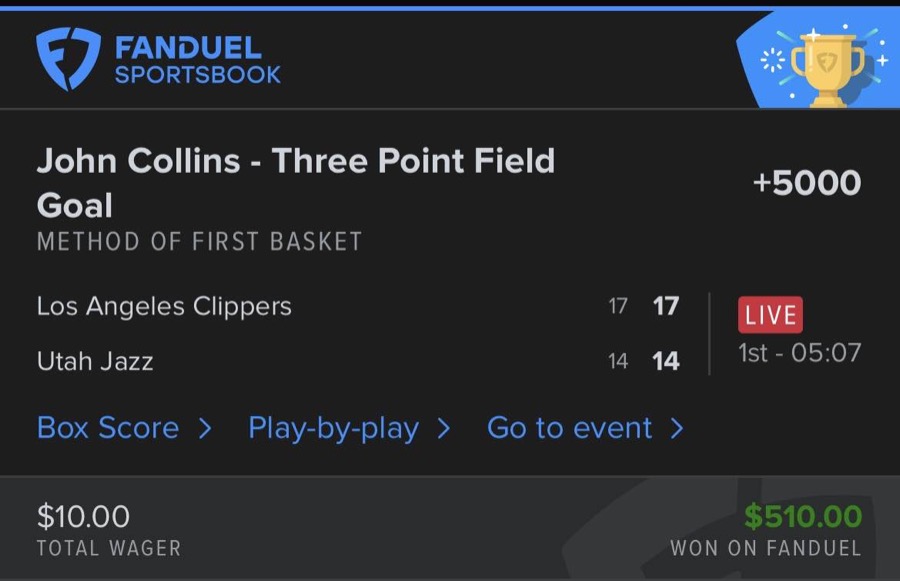
Task: Click the $10.00 total wager amount
Action: click(x=83, y=517)
